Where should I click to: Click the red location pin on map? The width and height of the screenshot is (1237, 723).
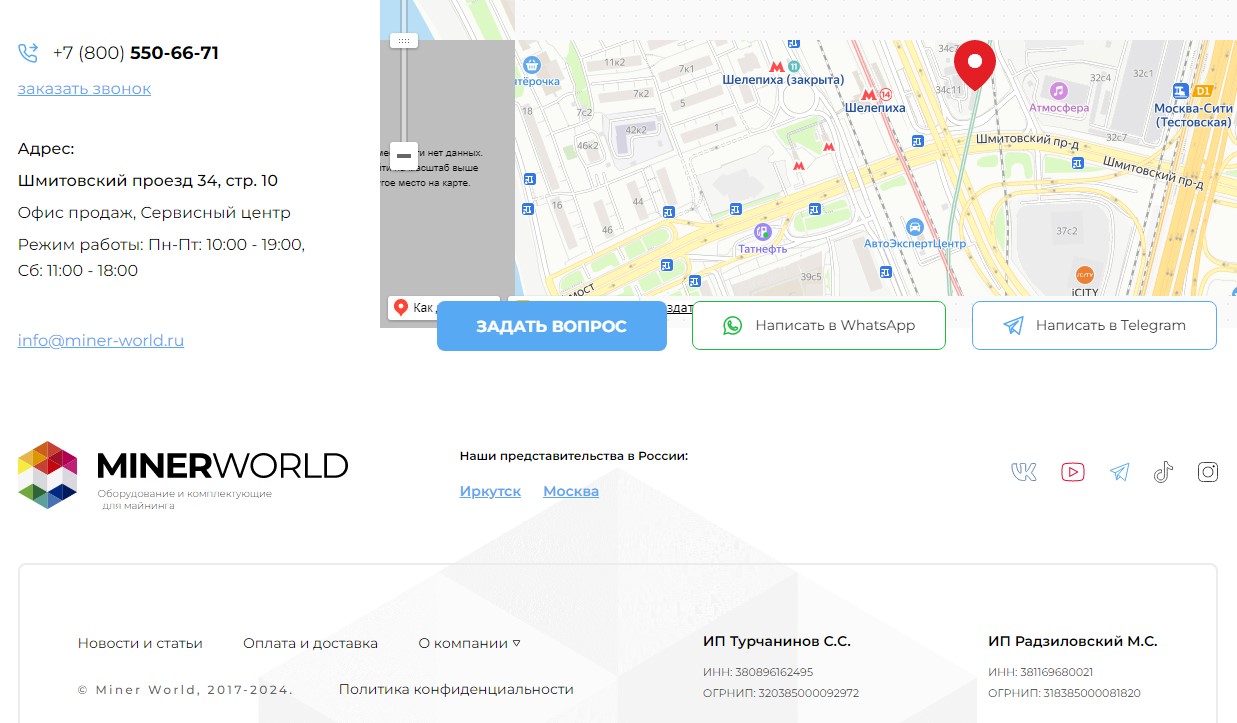[974, 62]
